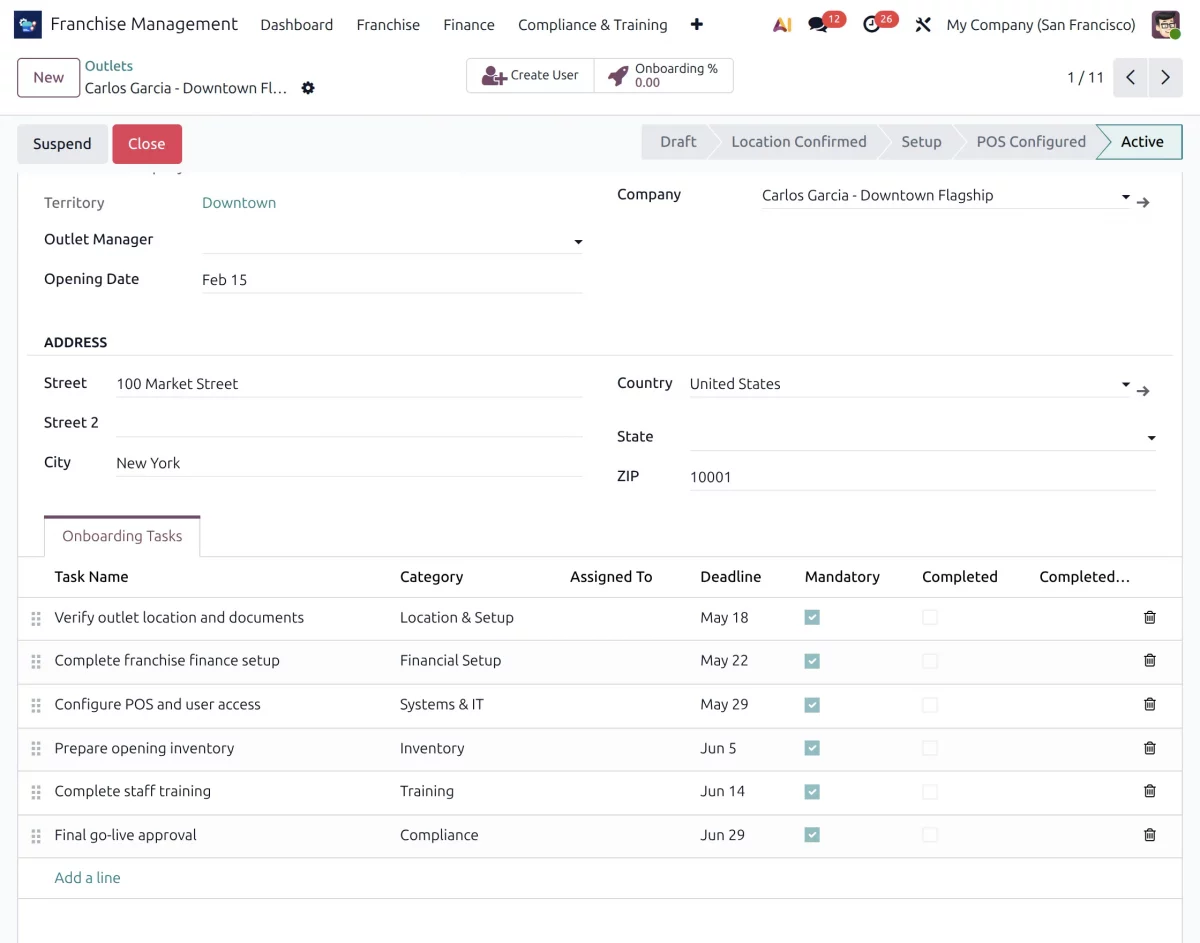
Task: Click the Suspend button
Action: coord(62,144)
